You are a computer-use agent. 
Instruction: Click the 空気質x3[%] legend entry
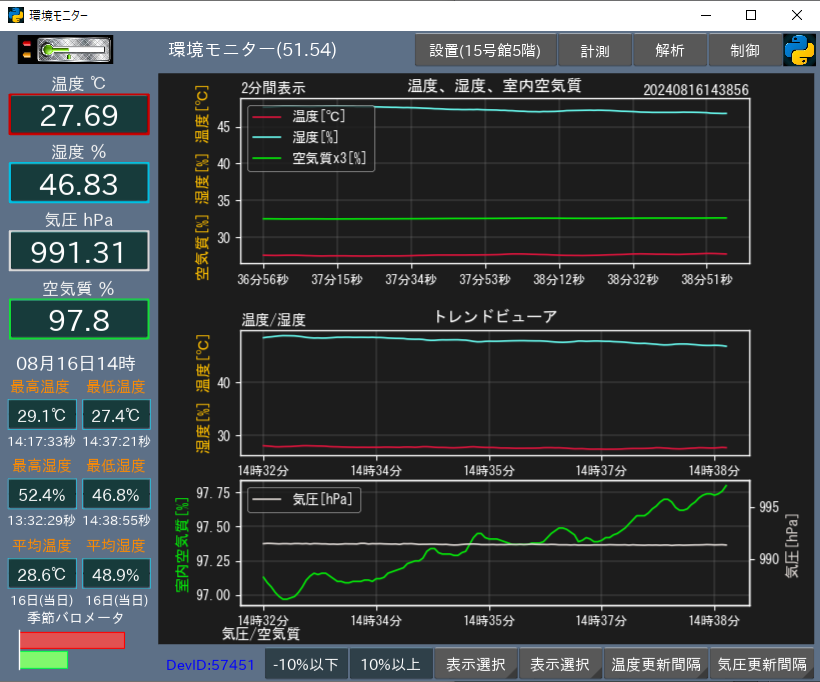pyautogui.click(x=309, y=157)
